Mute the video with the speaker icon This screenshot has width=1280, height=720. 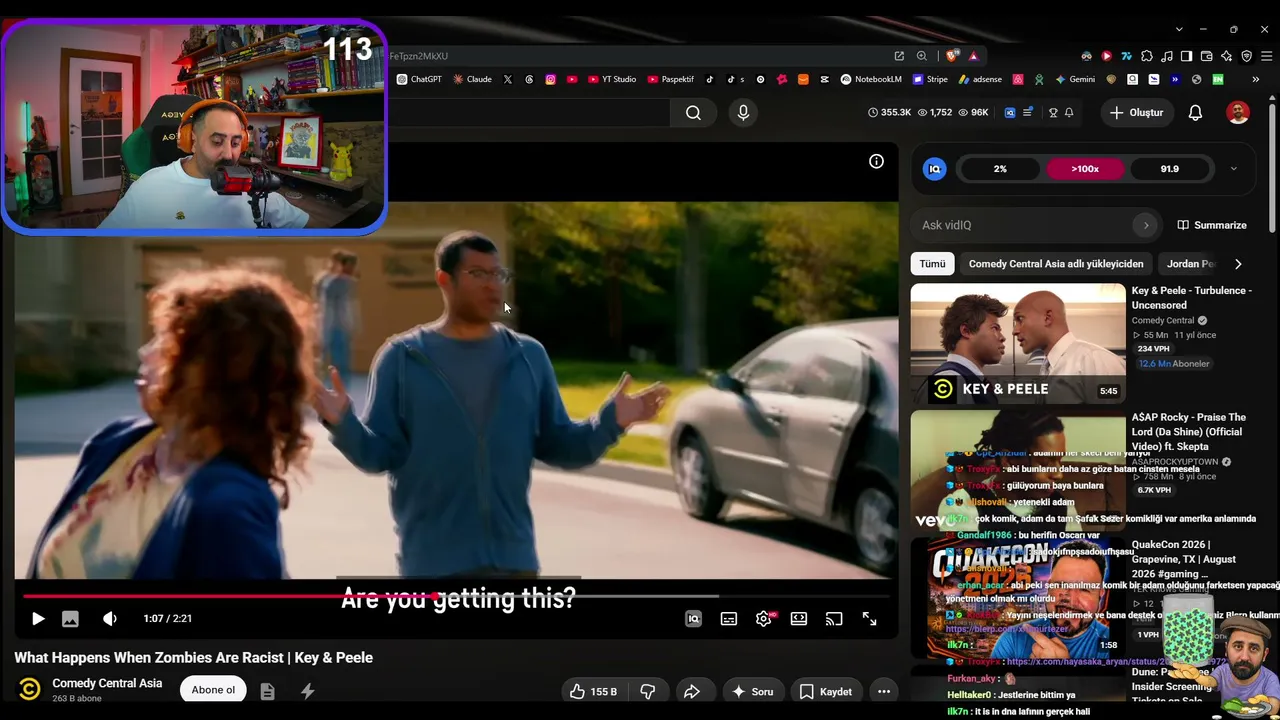(110, 619)
